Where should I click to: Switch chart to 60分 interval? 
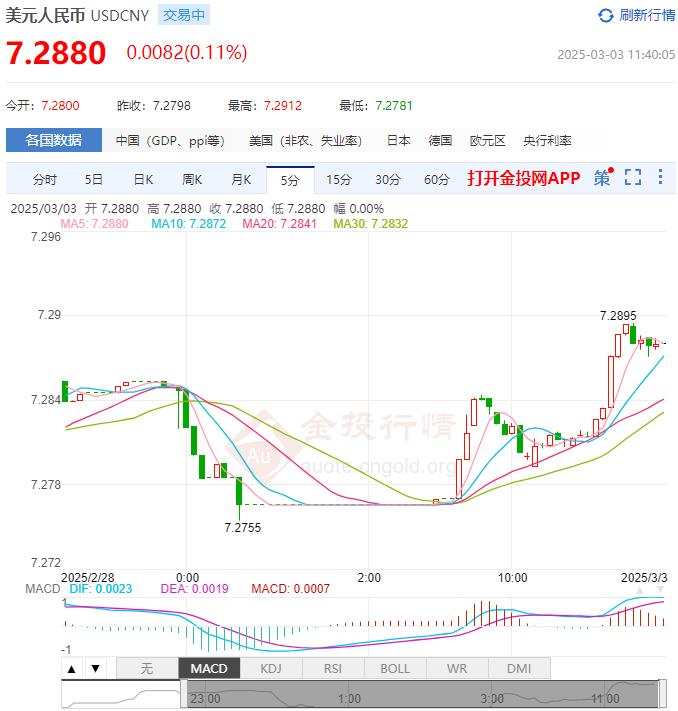tap(436, 180)
